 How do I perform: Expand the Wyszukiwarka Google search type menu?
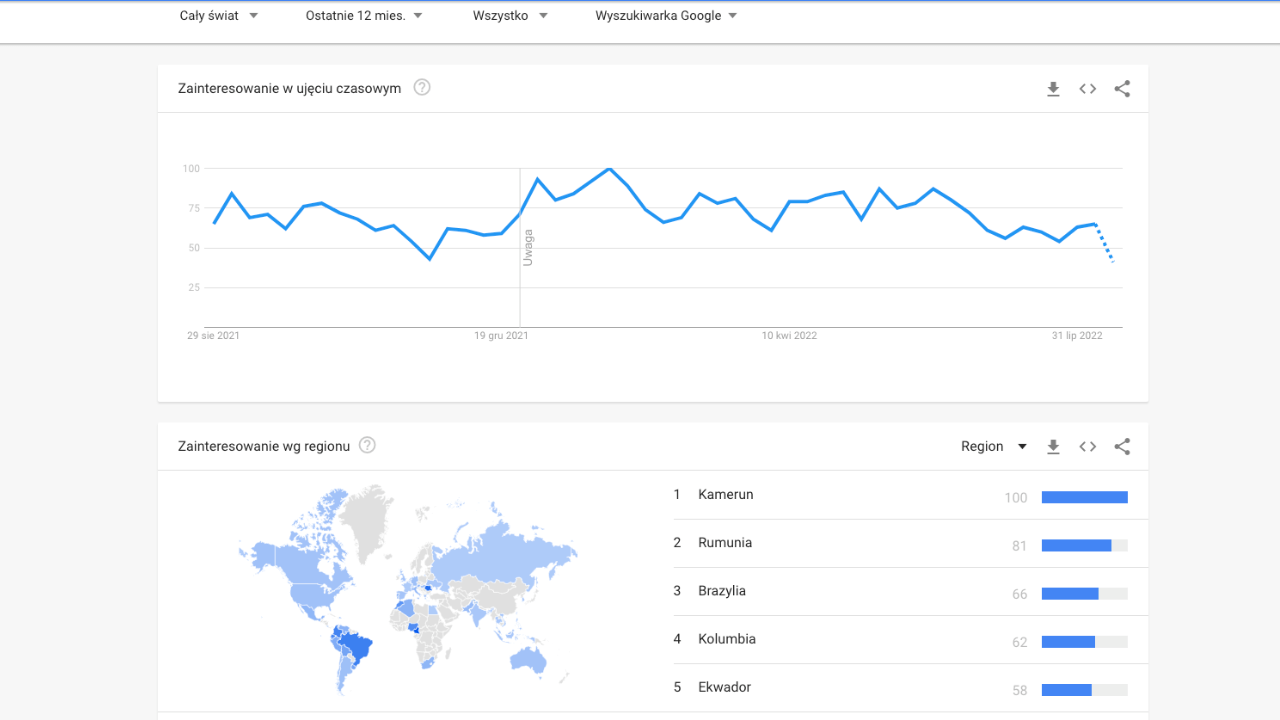coord(666,16)
